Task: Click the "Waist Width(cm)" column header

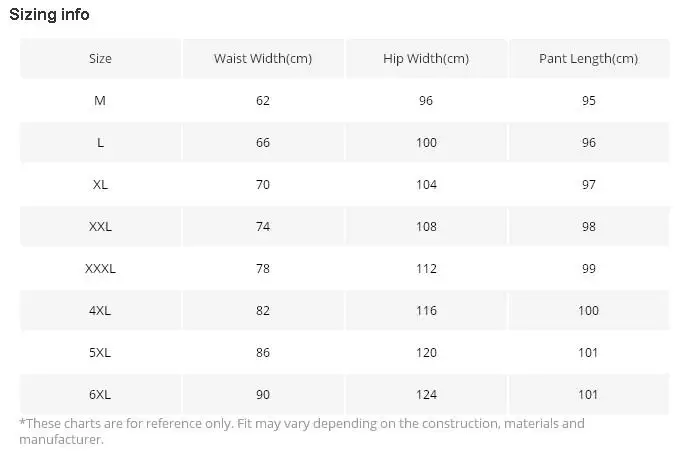Action: (x=263, y=58)
